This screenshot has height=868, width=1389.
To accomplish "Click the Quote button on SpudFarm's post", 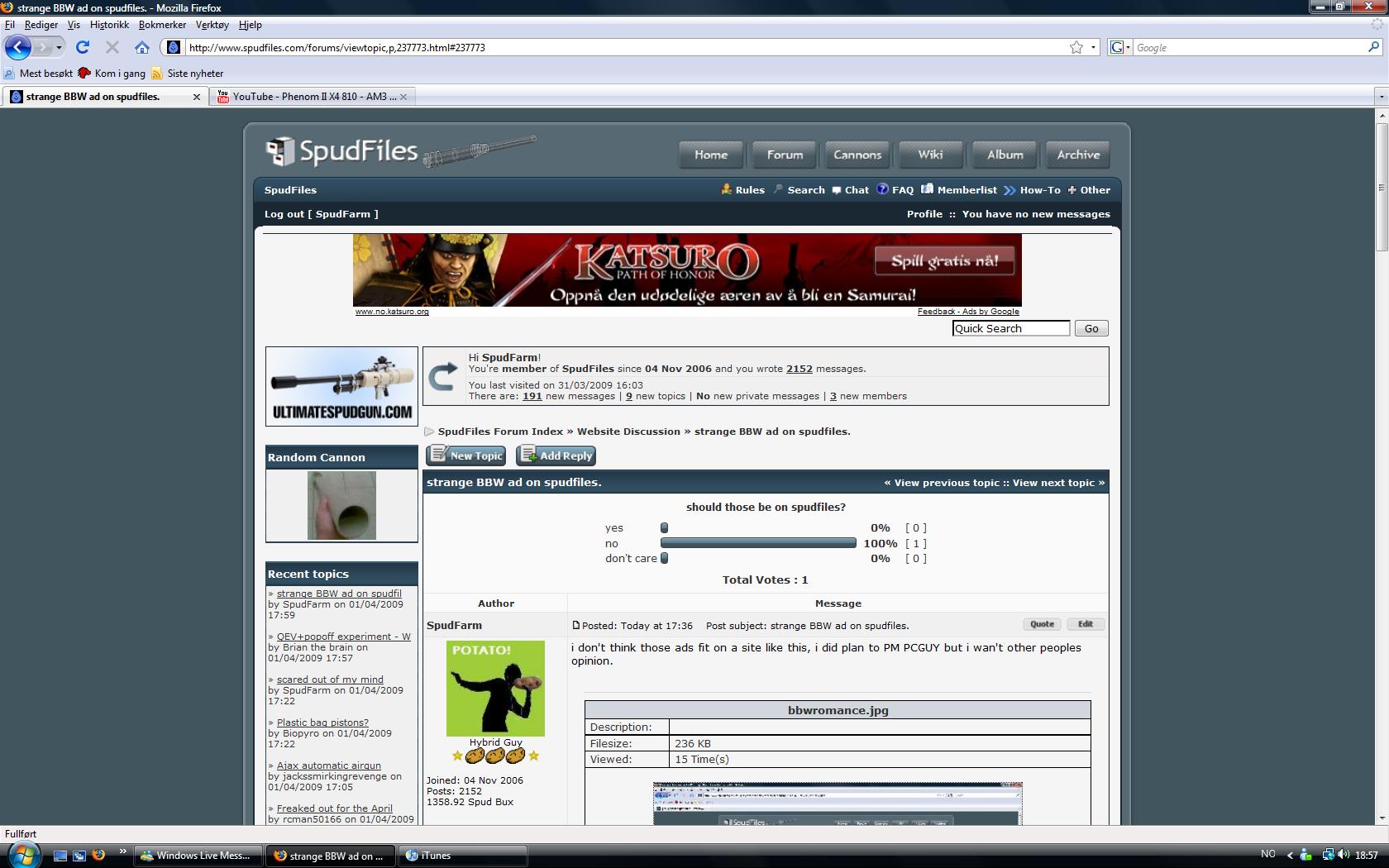I will coord(1042,624).
